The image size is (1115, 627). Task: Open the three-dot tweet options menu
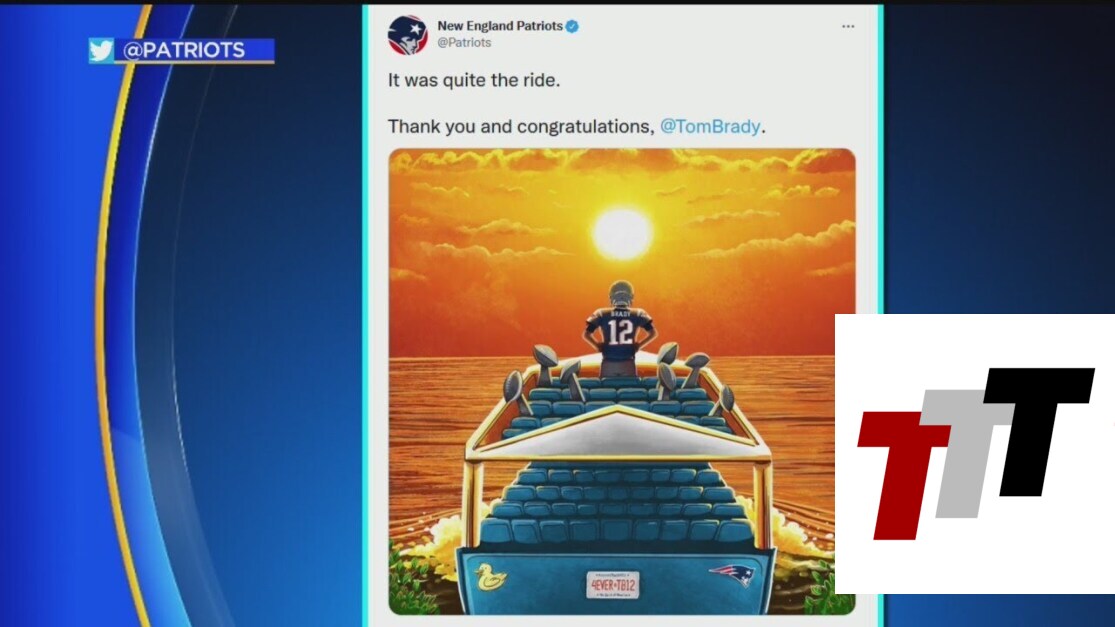click(x=848, y=26)
